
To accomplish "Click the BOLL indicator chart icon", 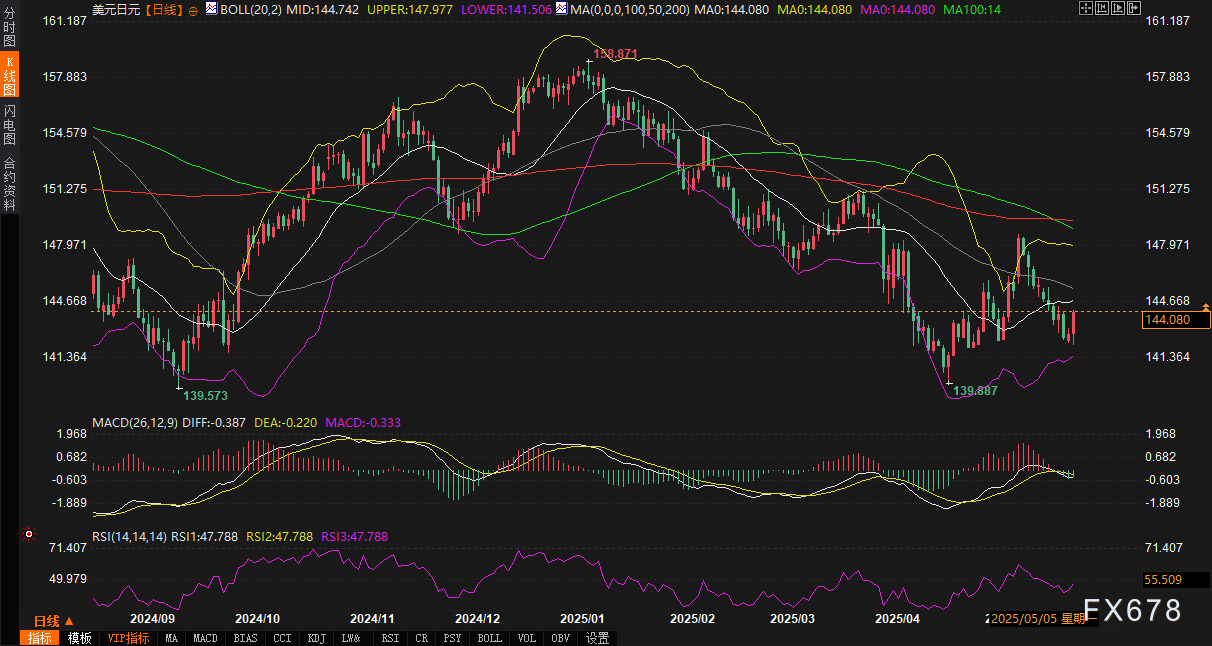I will [211, 8].
